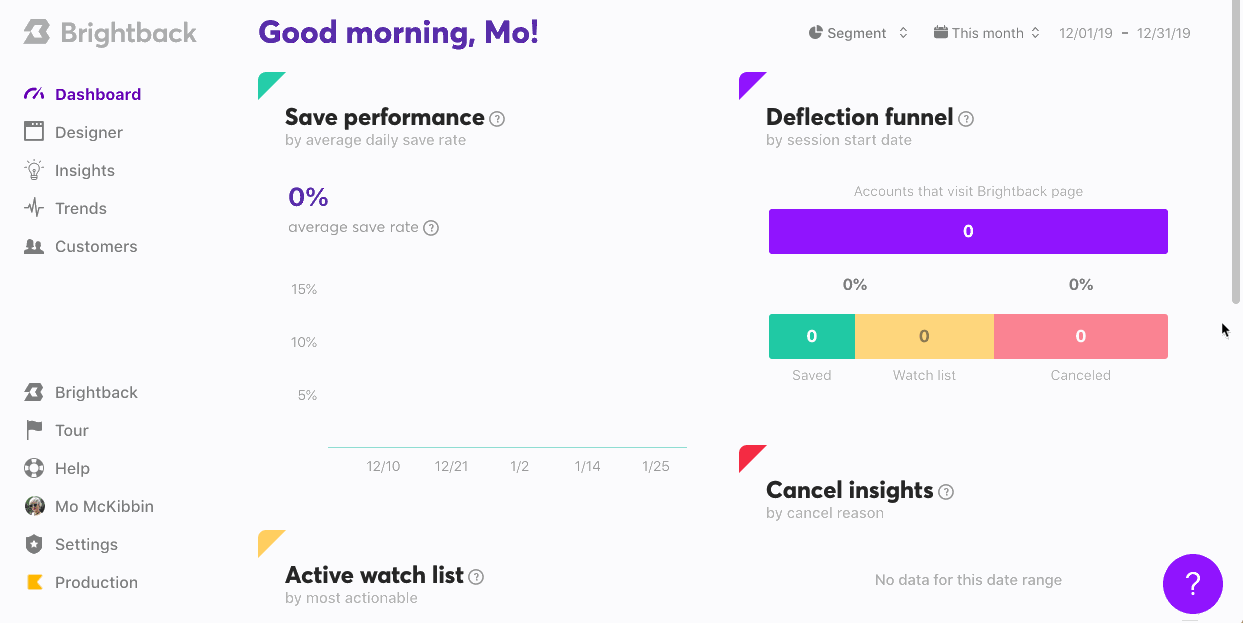Expand the Segment dropdown

click(858, 33)
